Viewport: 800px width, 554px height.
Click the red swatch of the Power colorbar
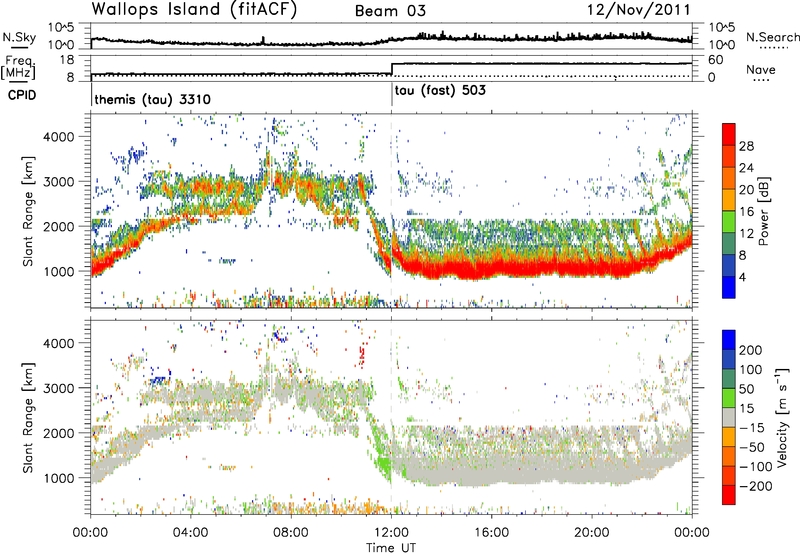[729, 134]
